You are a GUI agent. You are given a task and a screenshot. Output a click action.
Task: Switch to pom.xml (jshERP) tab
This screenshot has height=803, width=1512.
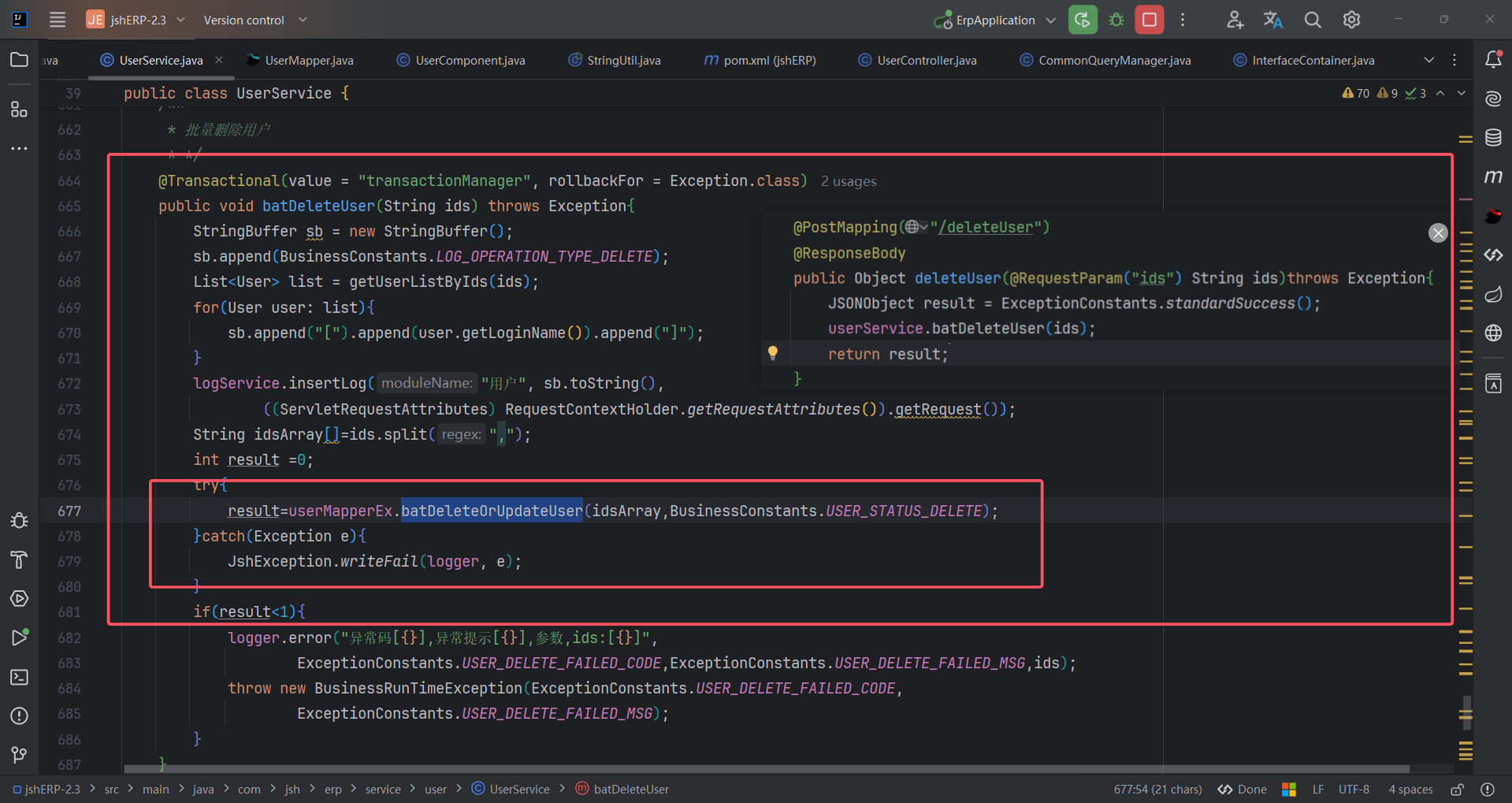pyautogui.click(x=760, y=60)
